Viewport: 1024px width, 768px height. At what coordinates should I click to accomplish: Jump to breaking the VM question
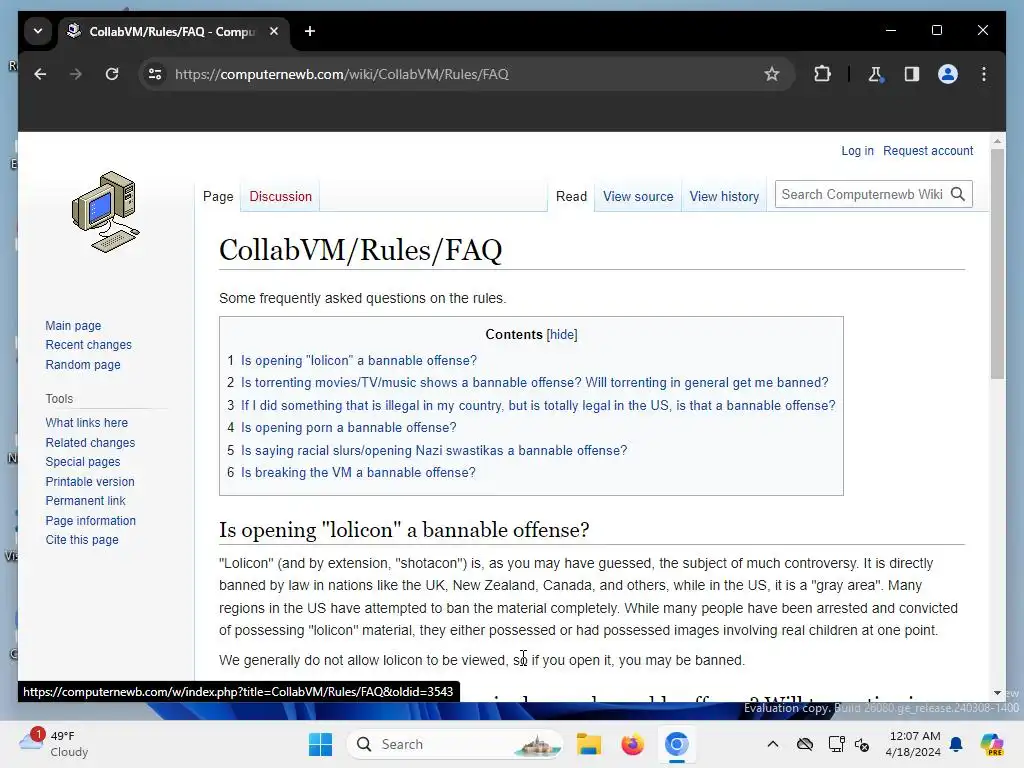tap(358, 473)
